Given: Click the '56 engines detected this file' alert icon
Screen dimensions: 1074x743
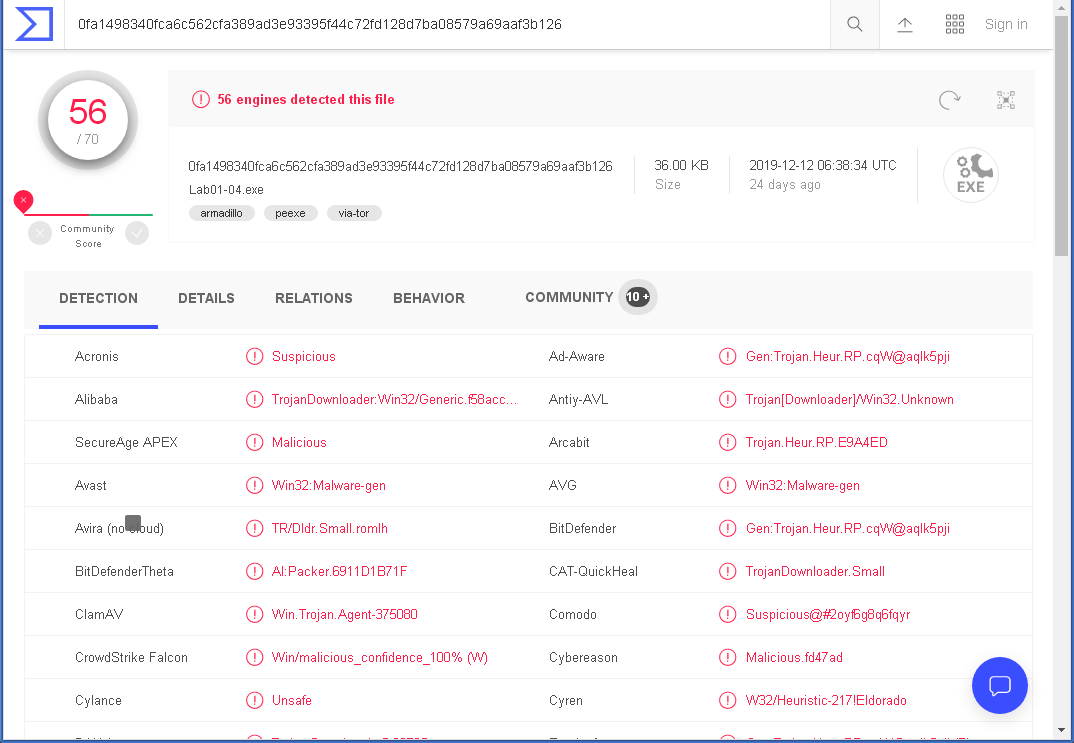Looking at the screenshot, I should 201,100.
